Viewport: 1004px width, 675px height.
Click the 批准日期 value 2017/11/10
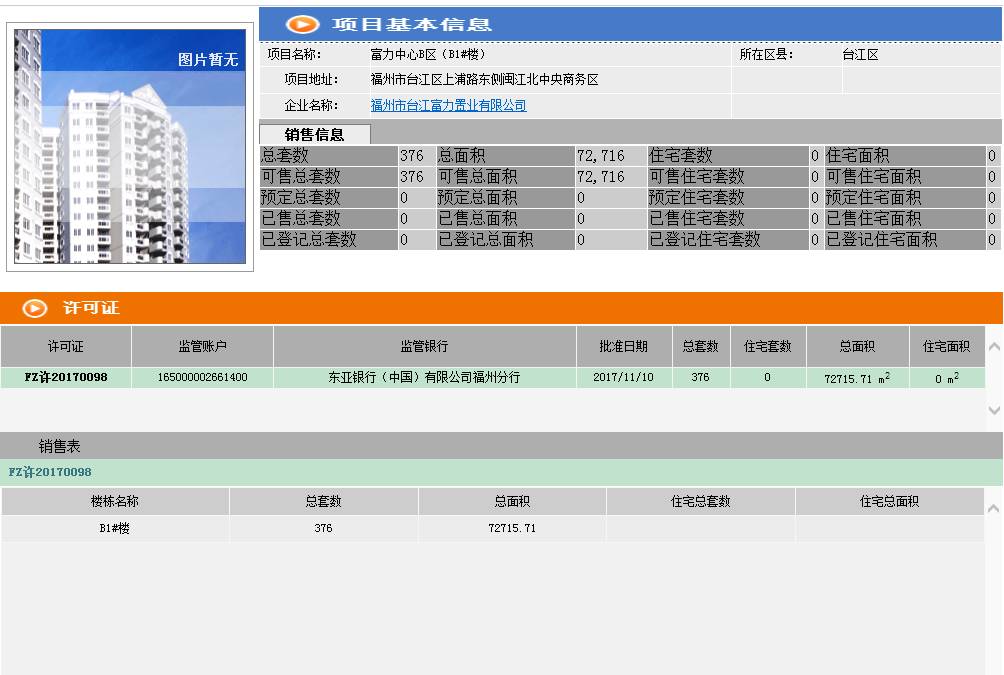click(x=624, y=377)
